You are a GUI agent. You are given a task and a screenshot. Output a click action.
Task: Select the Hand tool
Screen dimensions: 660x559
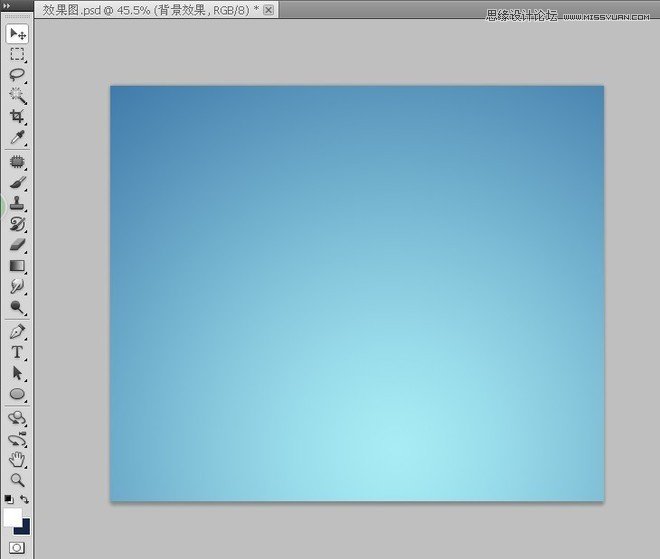[17, 460]
